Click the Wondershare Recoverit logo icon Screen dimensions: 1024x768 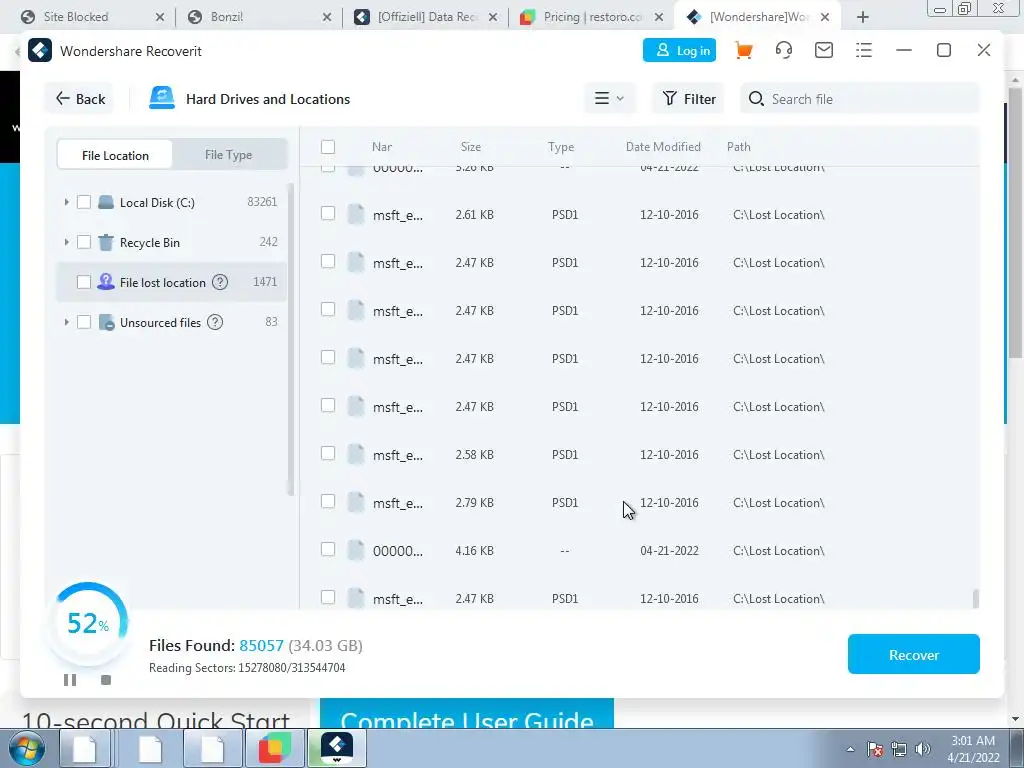tap(40, 50)
